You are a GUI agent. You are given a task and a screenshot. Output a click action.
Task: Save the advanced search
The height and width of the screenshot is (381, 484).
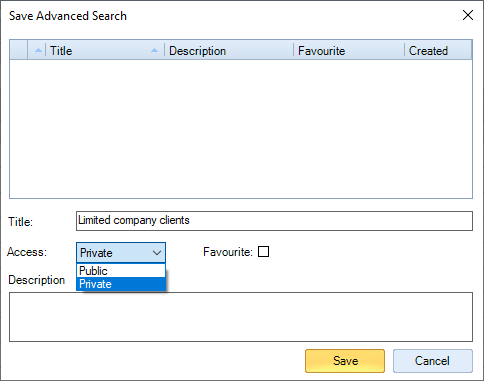(345, 361)
